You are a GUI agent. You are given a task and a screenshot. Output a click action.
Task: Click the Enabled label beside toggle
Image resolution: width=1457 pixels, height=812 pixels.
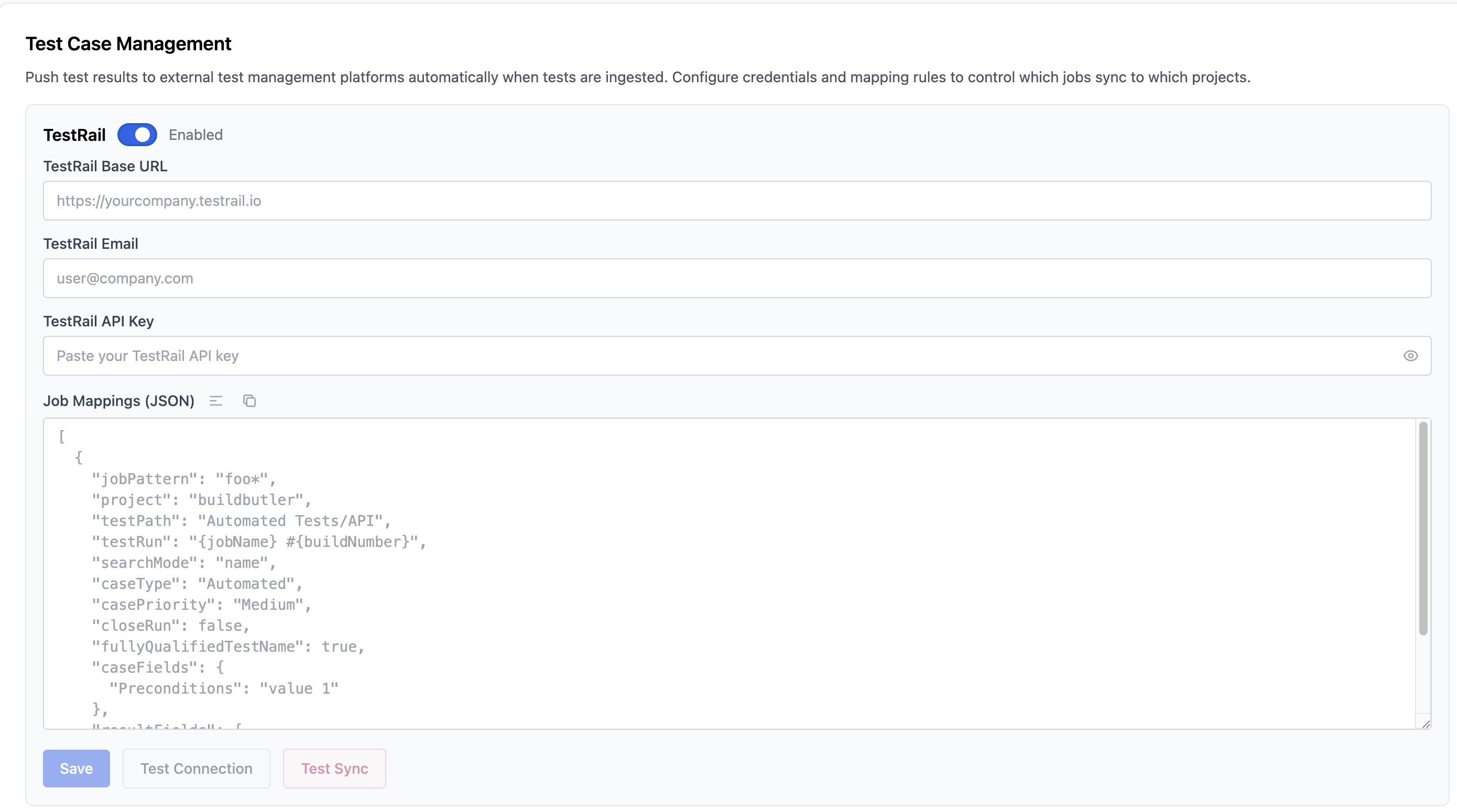point(195,135)
